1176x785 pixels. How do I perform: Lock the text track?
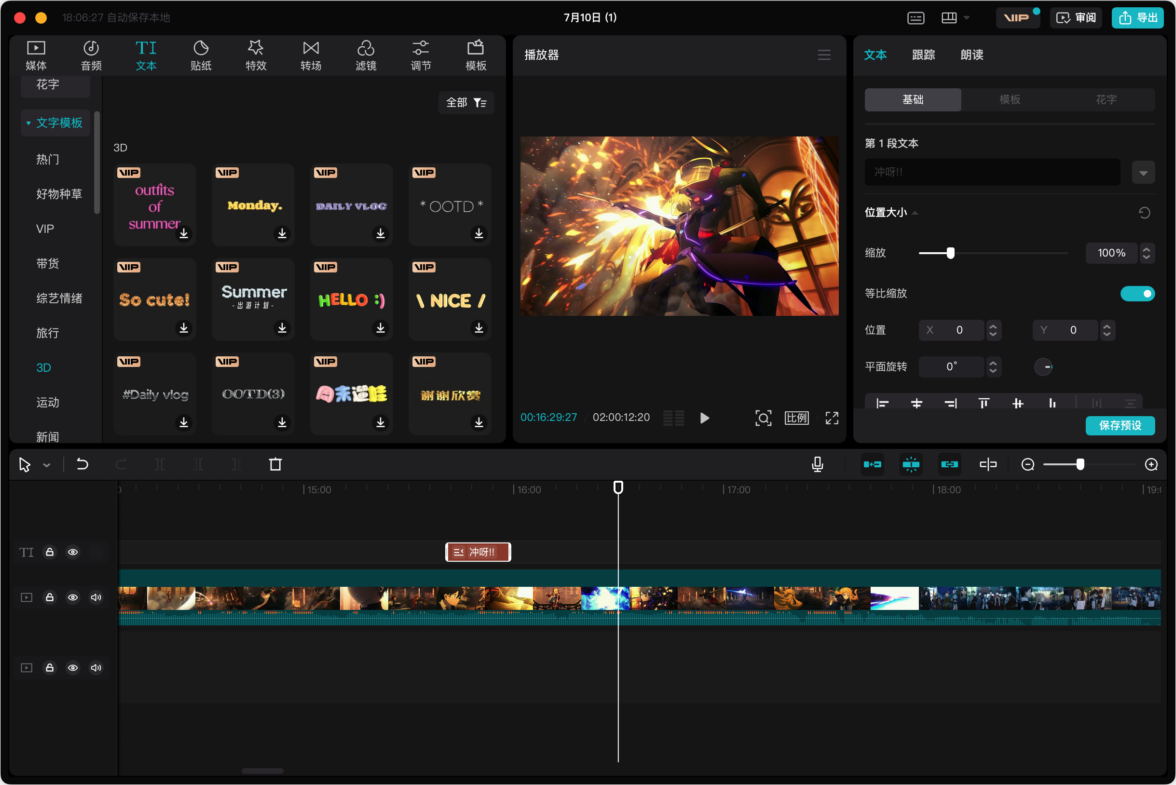tap(50, 553)
